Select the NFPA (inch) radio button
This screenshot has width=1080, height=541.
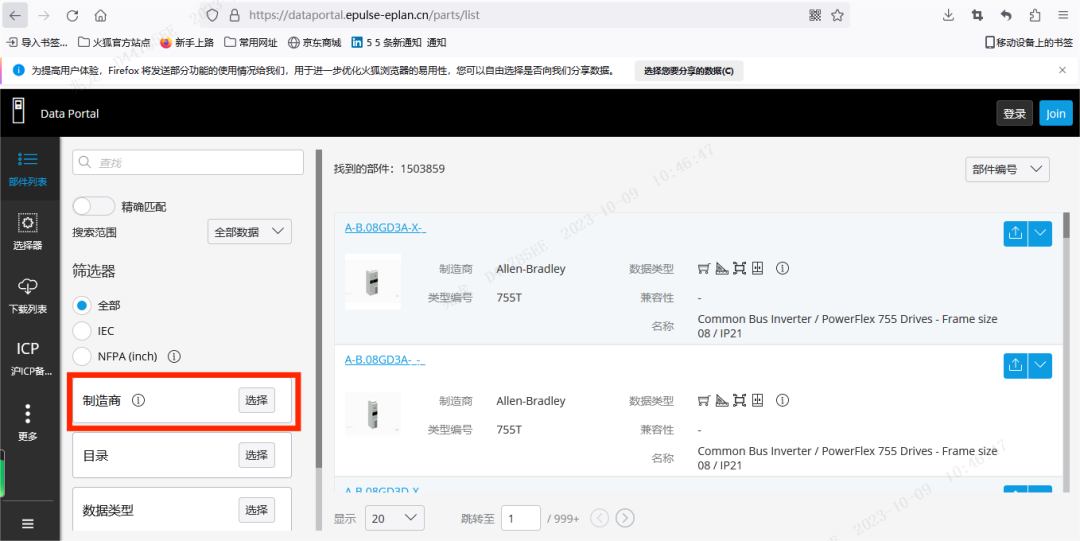[83, 356]
